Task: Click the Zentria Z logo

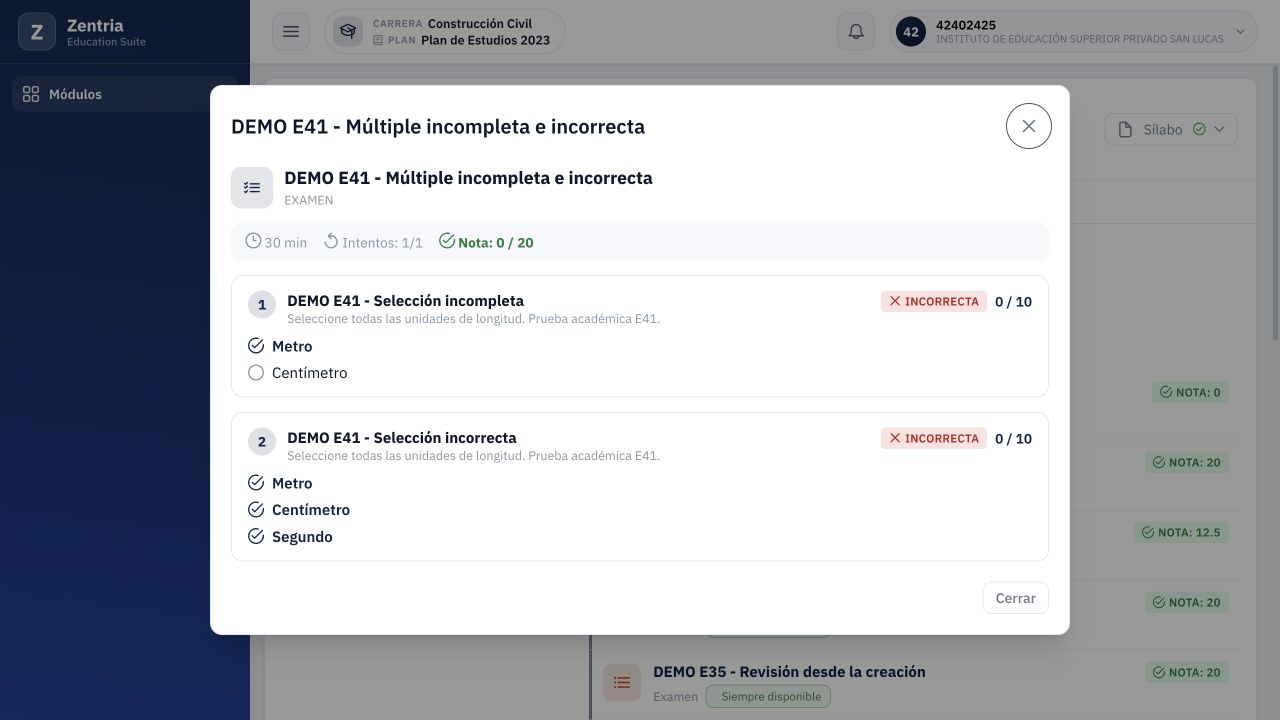Action: point(37,32)
